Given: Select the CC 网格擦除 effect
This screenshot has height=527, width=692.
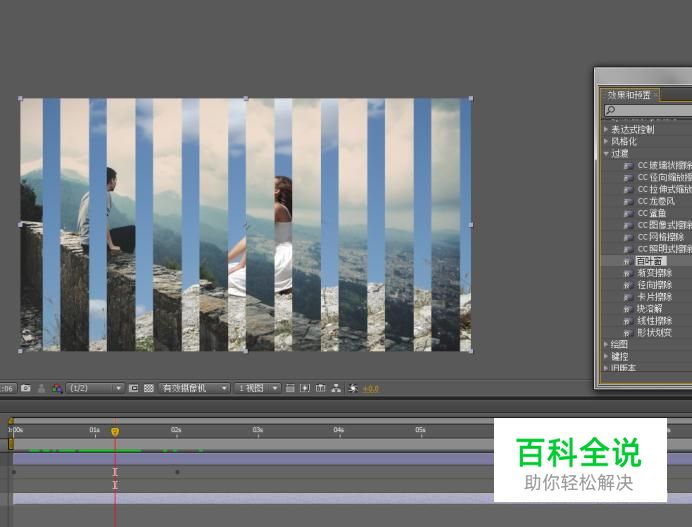Looking at the screenshot, I should point(661,237).
